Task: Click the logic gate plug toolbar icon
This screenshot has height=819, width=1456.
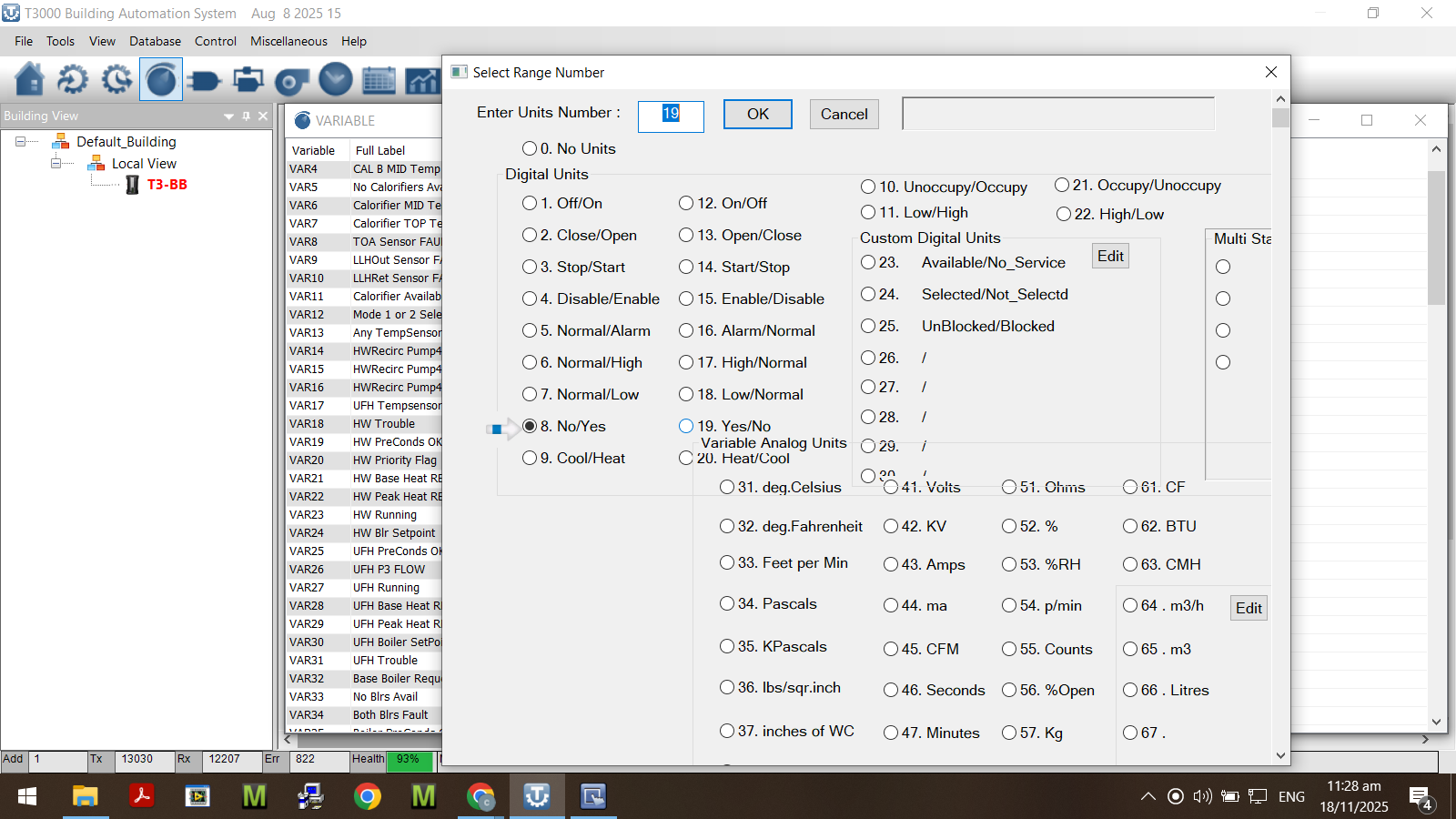Action: pos(204,81)
